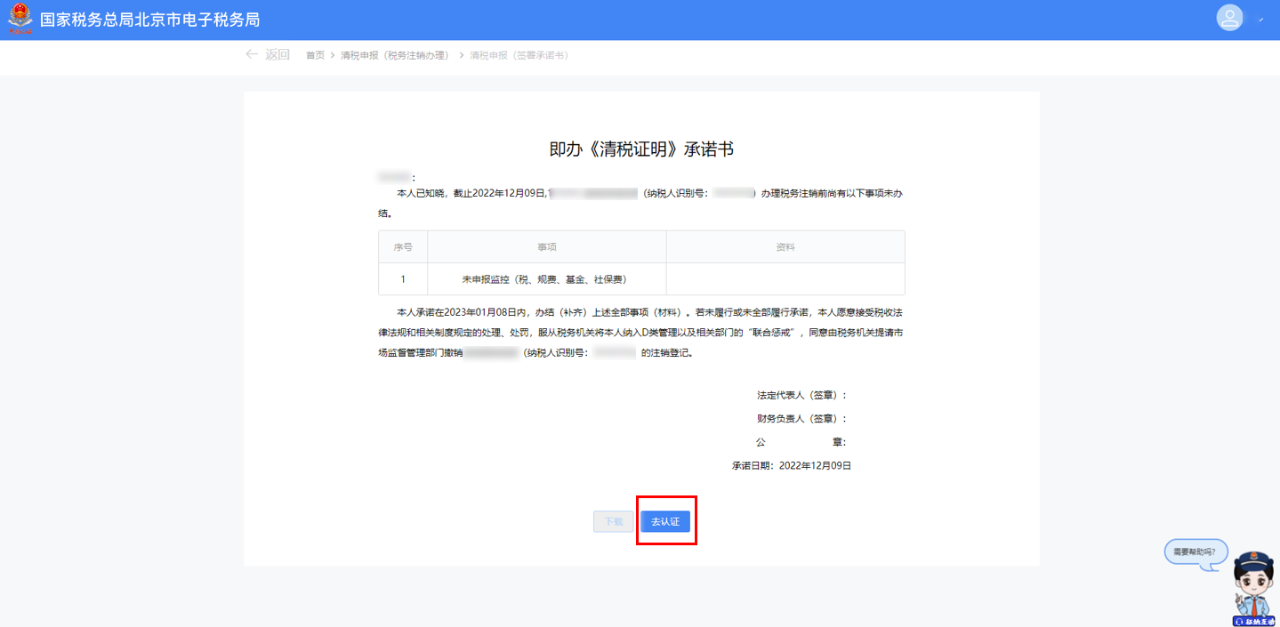
Task: Click 财务负责人（签章）label
Action: coord(802,418)
